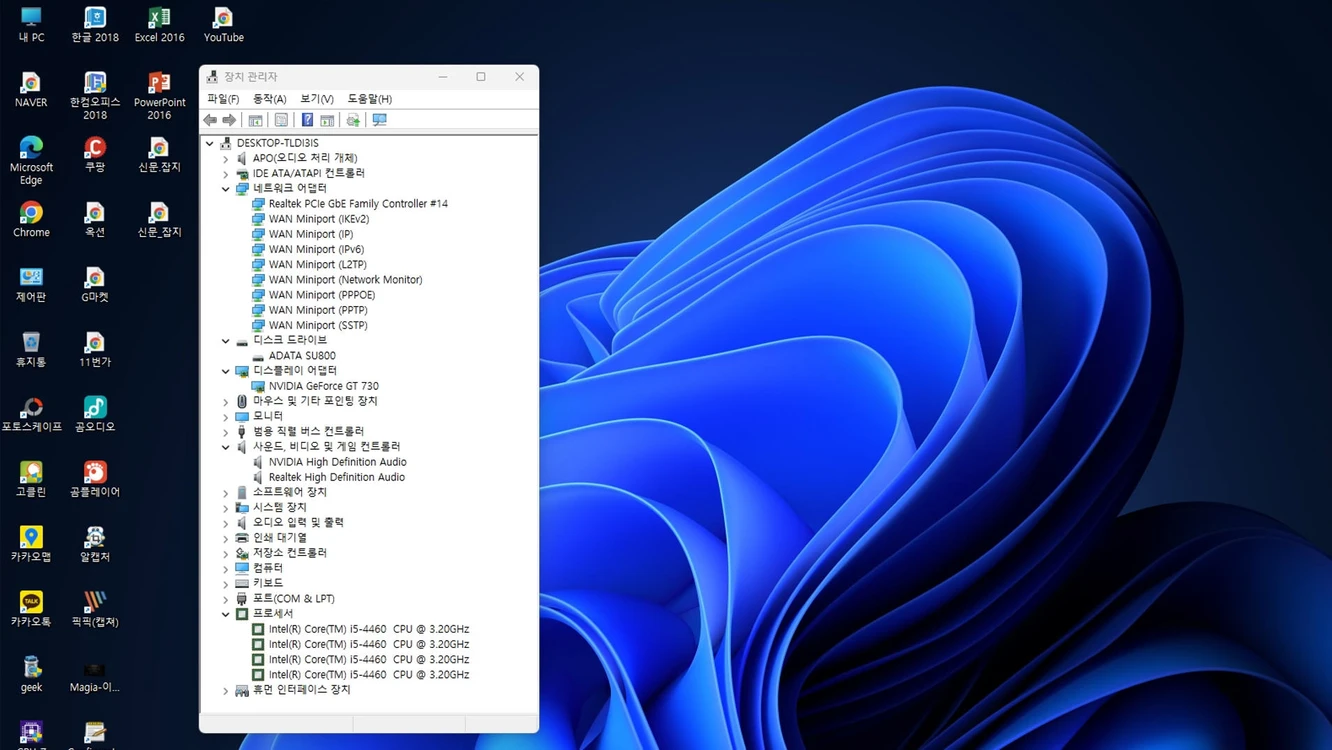Viewport: 1332px width, 750px height.
Task: Open the 파일(F) menu
Action: click(223, 98)
